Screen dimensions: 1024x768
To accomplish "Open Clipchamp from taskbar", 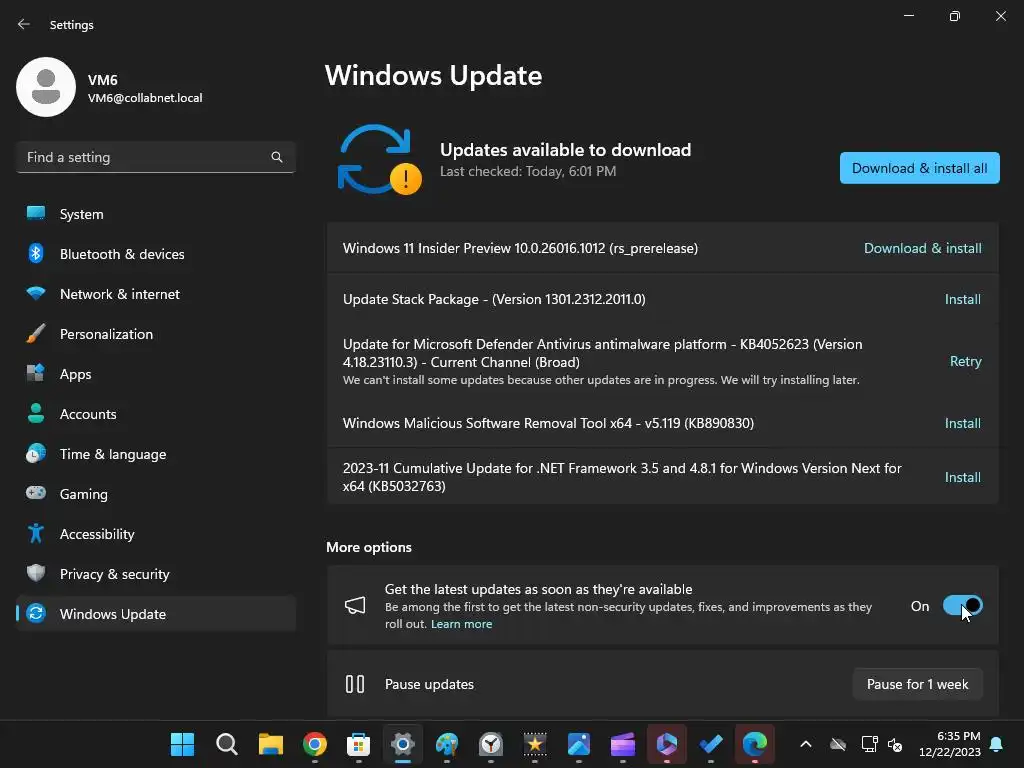I will click(x=623, y=744).
